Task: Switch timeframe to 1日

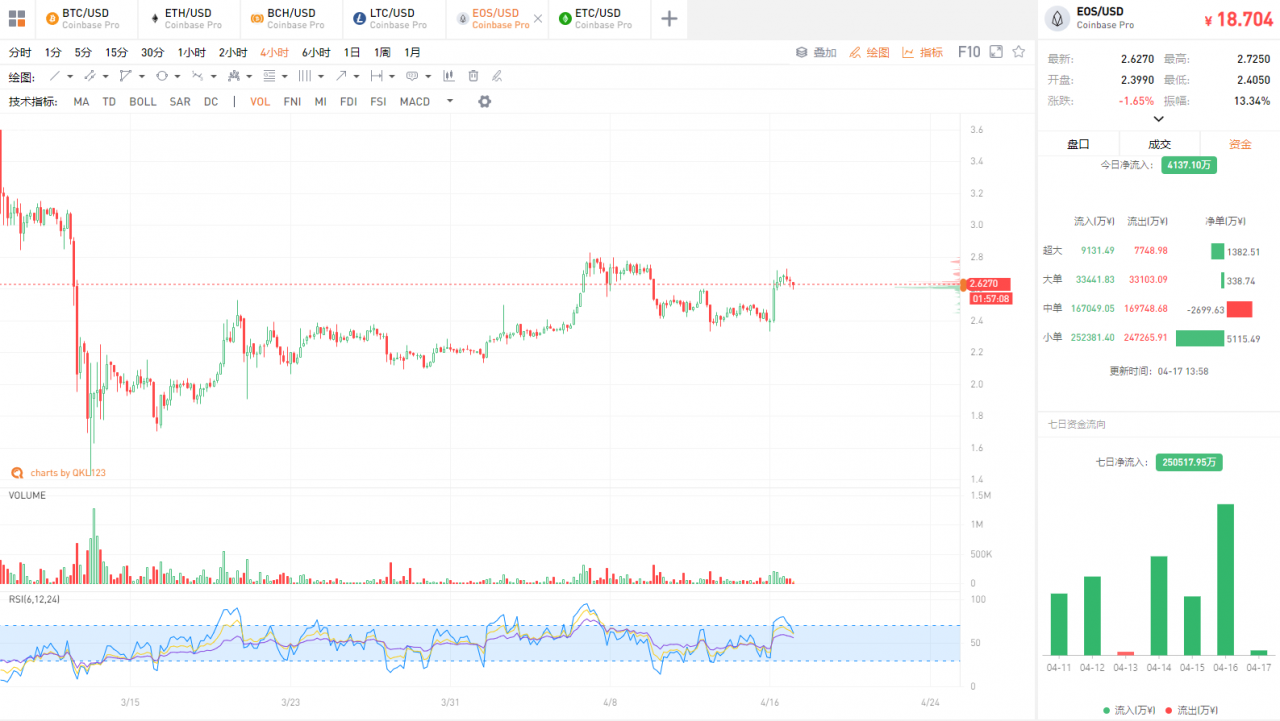Action: click(352, 52)
